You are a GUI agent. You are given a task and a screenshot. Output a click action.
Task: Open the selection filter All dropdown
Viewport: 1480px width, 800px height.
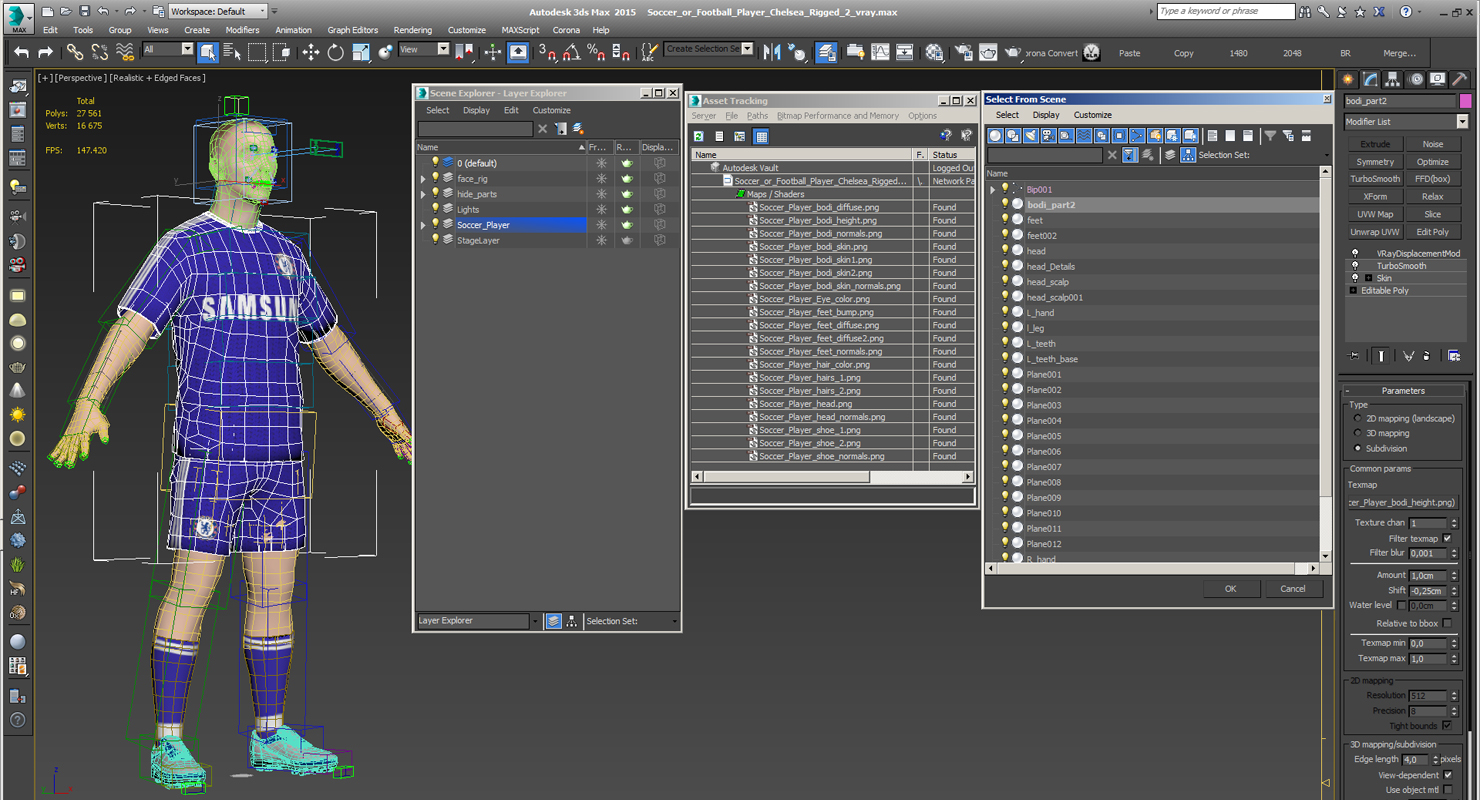tap(168, 49)
